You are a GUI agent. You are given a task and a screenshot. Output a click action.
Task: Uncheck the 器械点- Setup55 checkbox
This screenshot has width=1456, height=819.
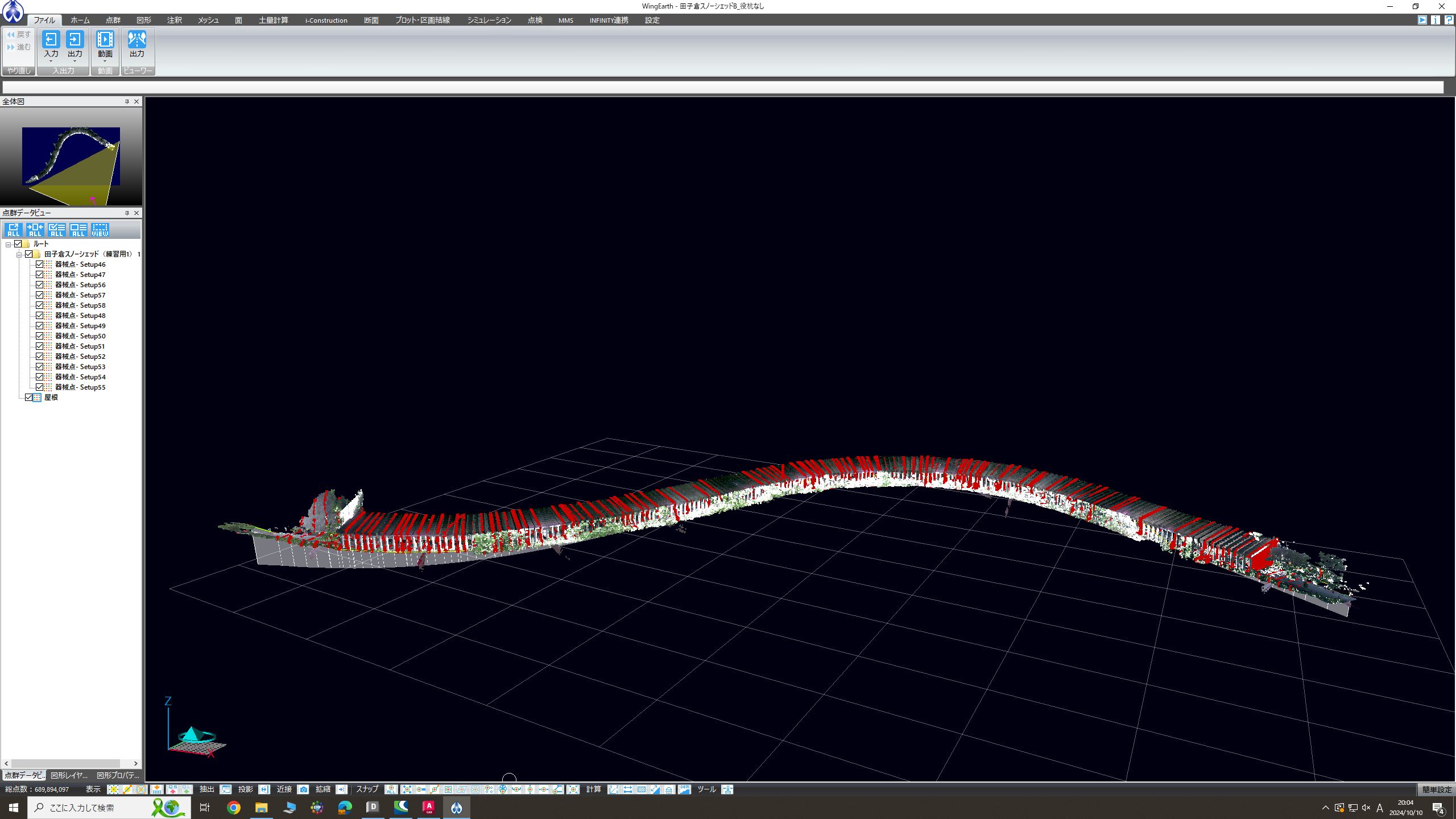40,387
